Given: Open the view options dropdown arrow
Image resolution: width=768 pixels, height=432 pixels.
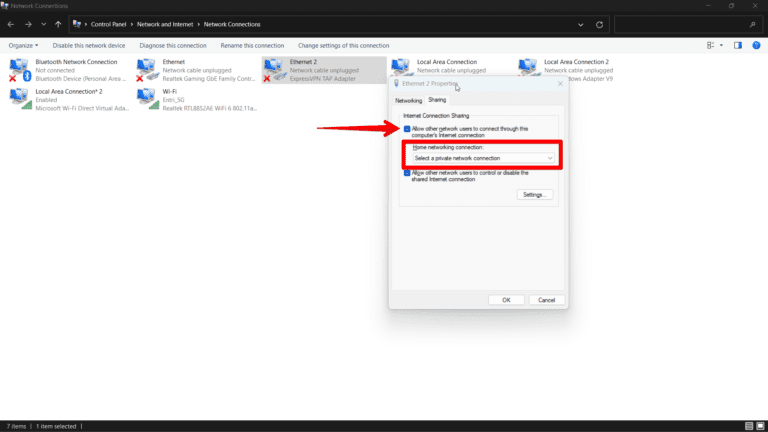Looking at the screenshot, I should point(721,45).
